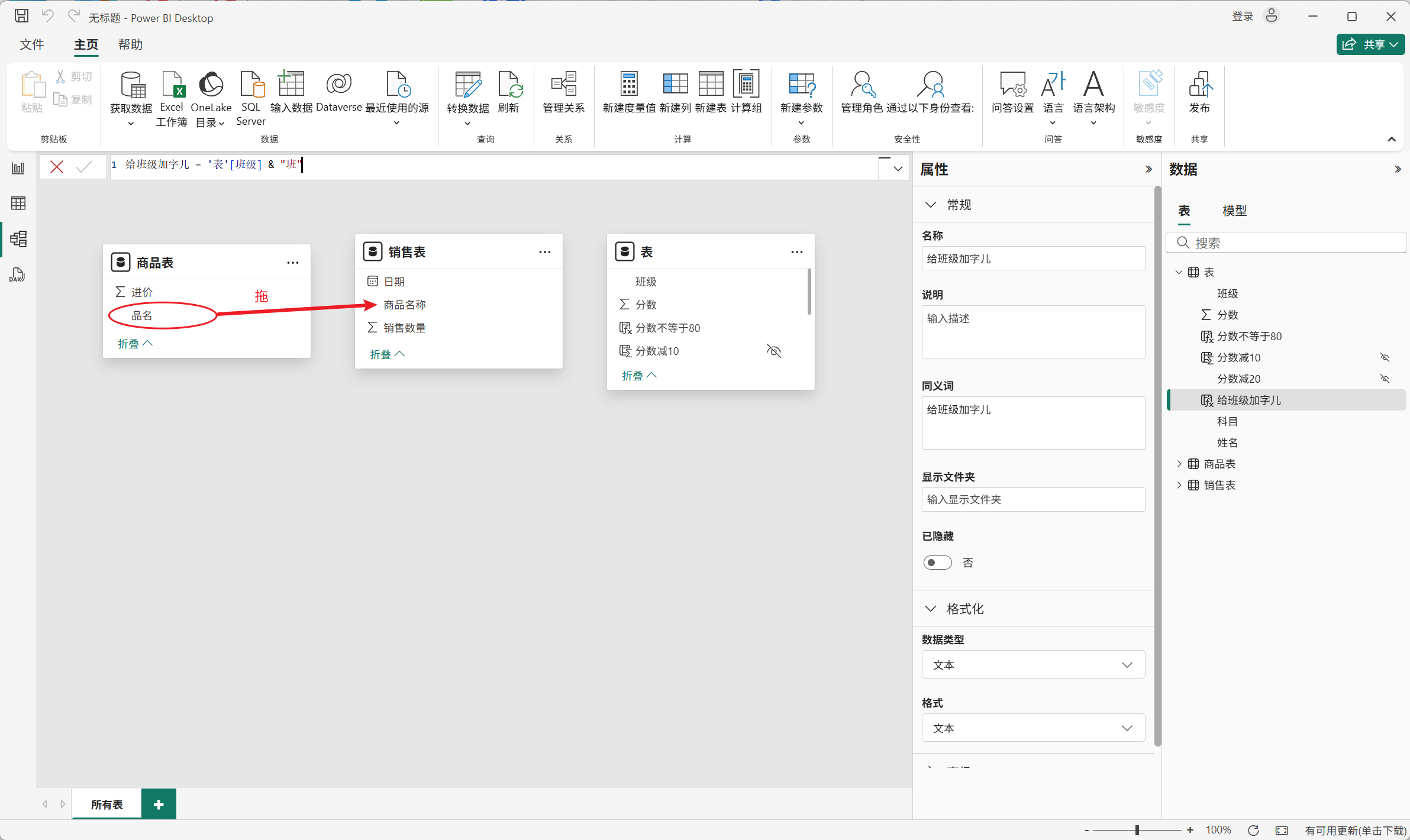This screenshot has height=840, width=1410.
Task: Switch to Report view in left sidebar
Action: 18,168
